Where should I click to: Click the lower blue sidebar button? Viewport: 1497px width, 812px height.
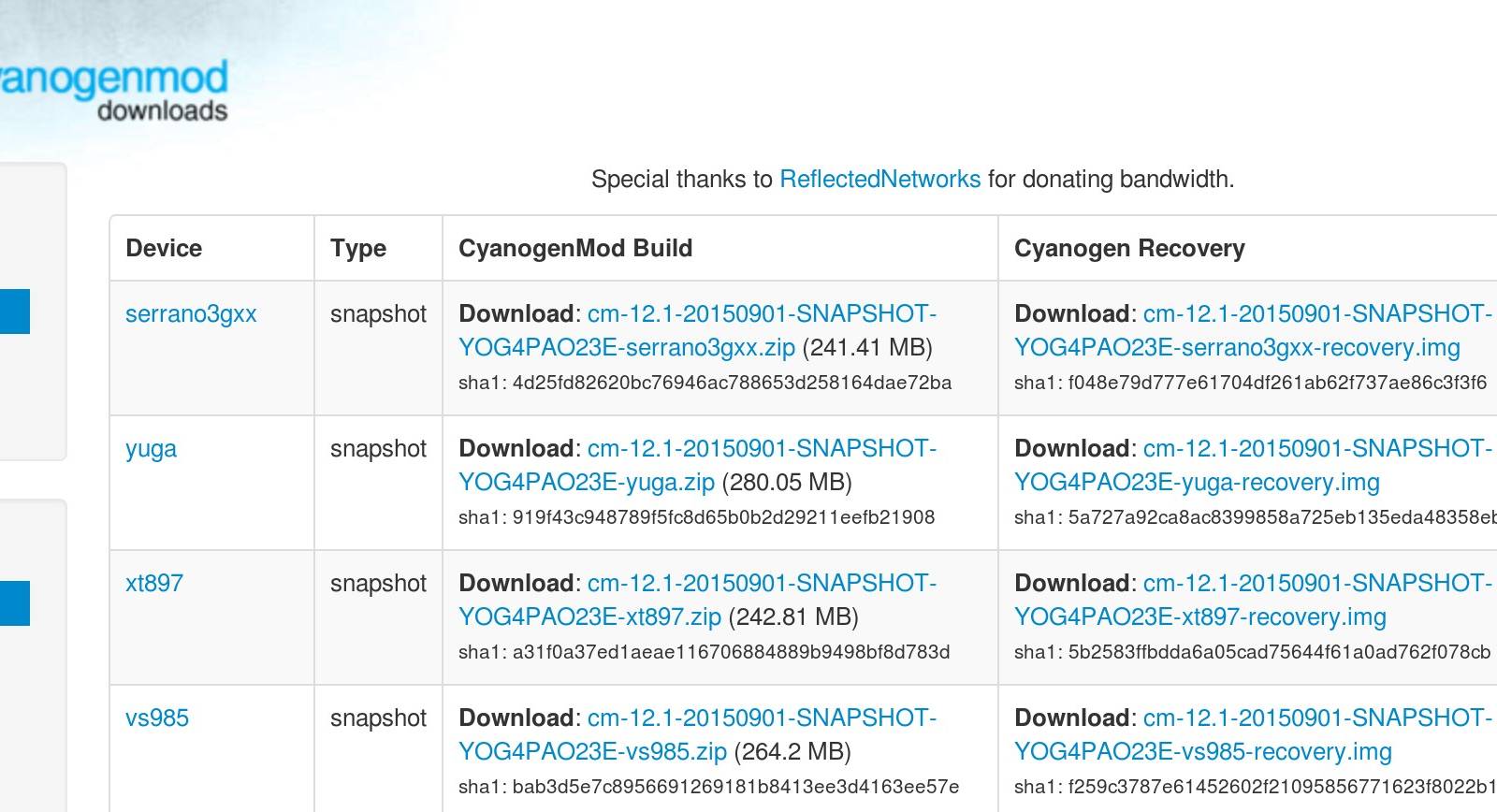coord(15,603)
